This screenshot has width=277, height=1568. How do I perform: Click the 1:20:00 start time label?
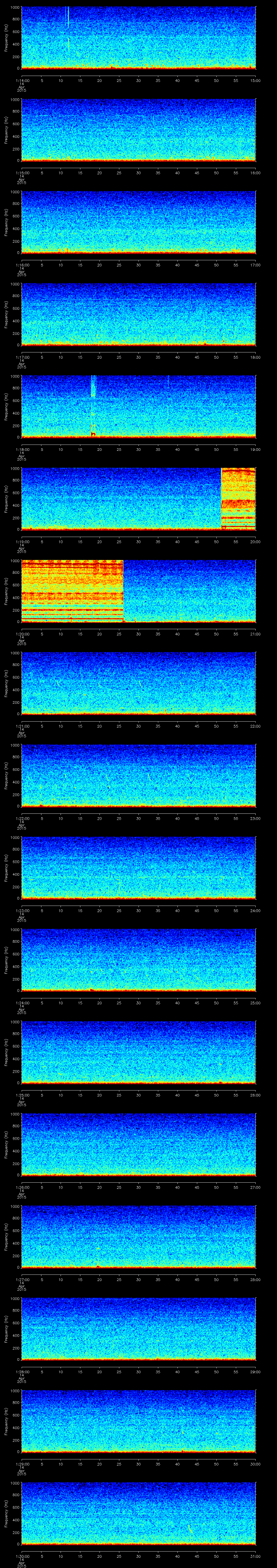pyautogui.click(x=22, y=634)
